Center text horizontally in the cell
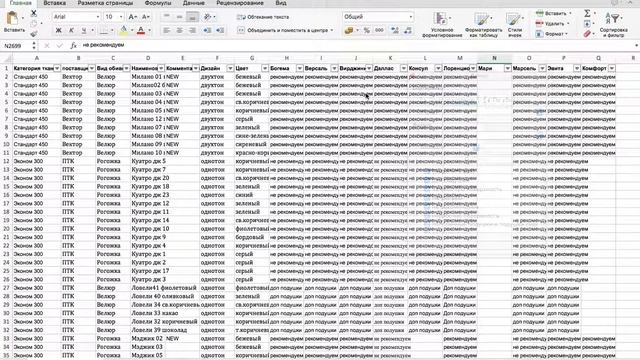This screenshot has height=360, width=640. [x=179, y=31]
